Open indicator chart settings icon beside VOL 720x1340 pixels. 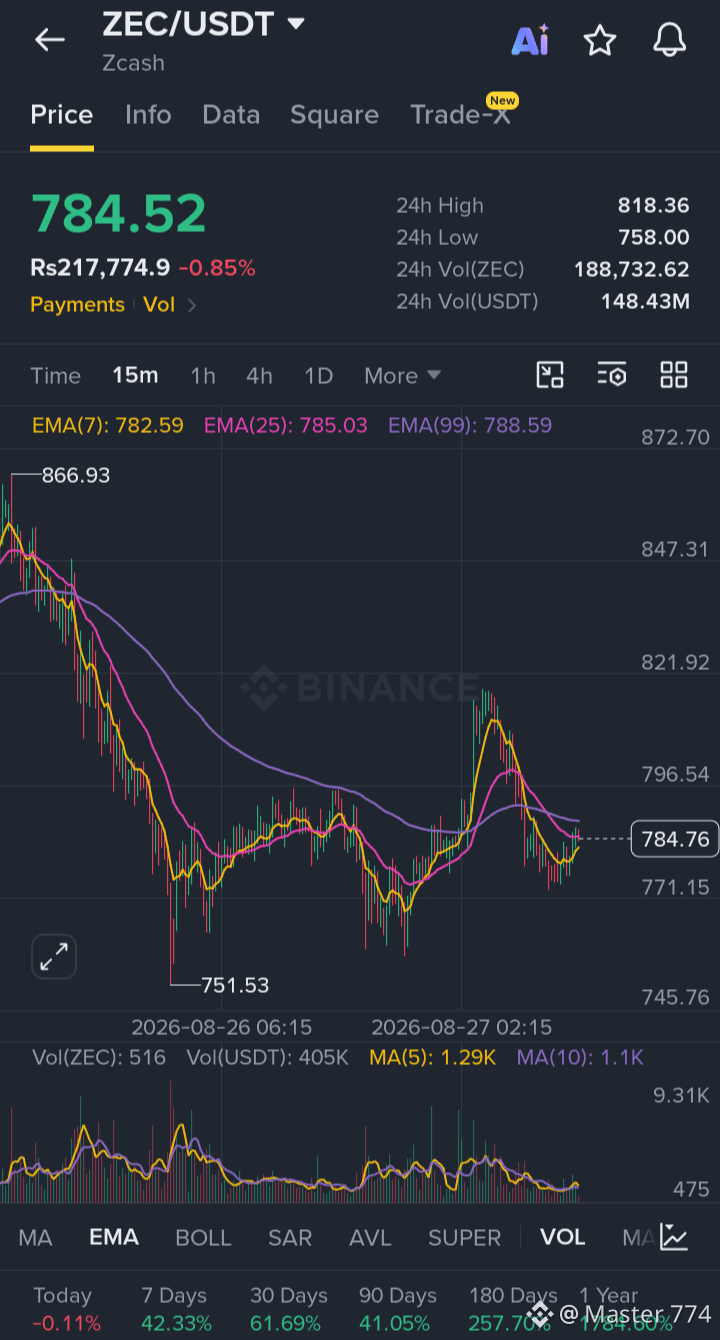(x=674, y=1237)
